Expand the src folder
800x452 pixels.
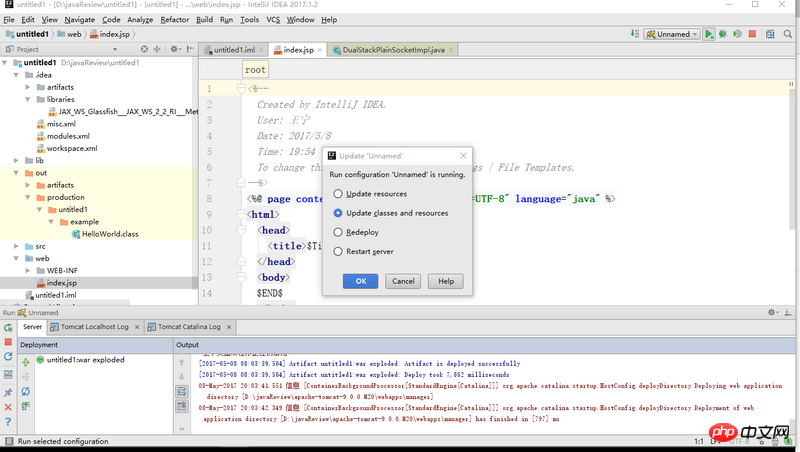coord(16,246)
